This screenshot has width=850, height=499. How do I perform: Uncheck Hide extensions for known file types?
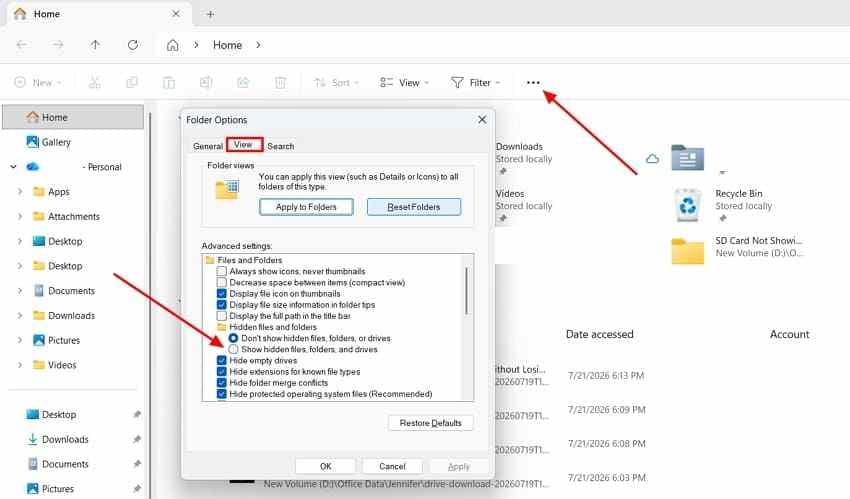[222, 372]
